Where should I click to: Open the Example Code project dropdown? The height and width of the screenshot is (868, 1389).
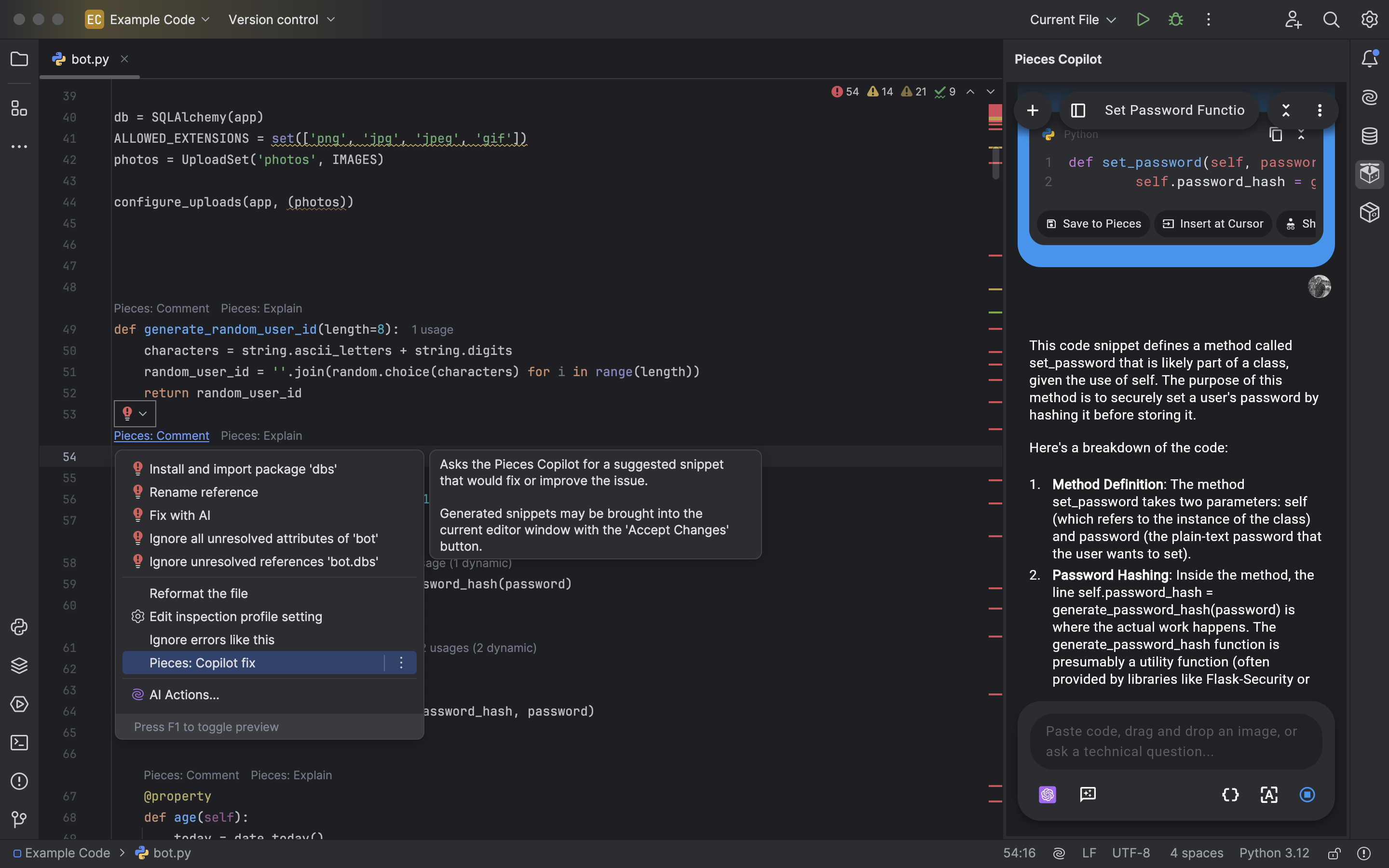(148, 19)
